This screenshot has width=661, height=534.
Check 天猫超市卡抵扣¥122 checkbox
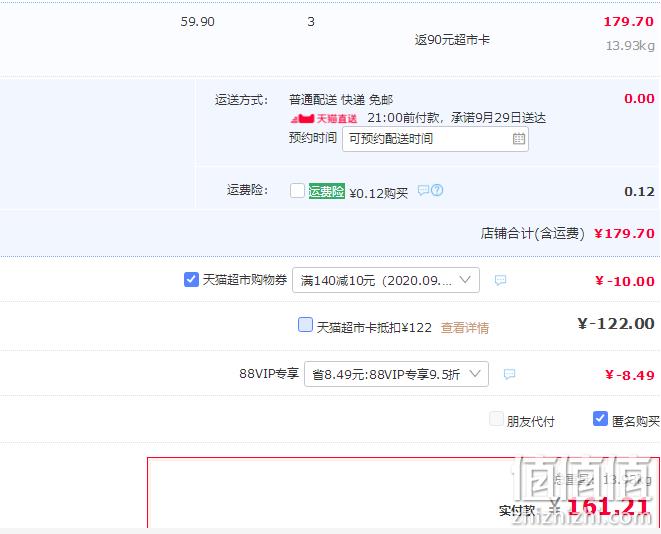click(305, 325)
